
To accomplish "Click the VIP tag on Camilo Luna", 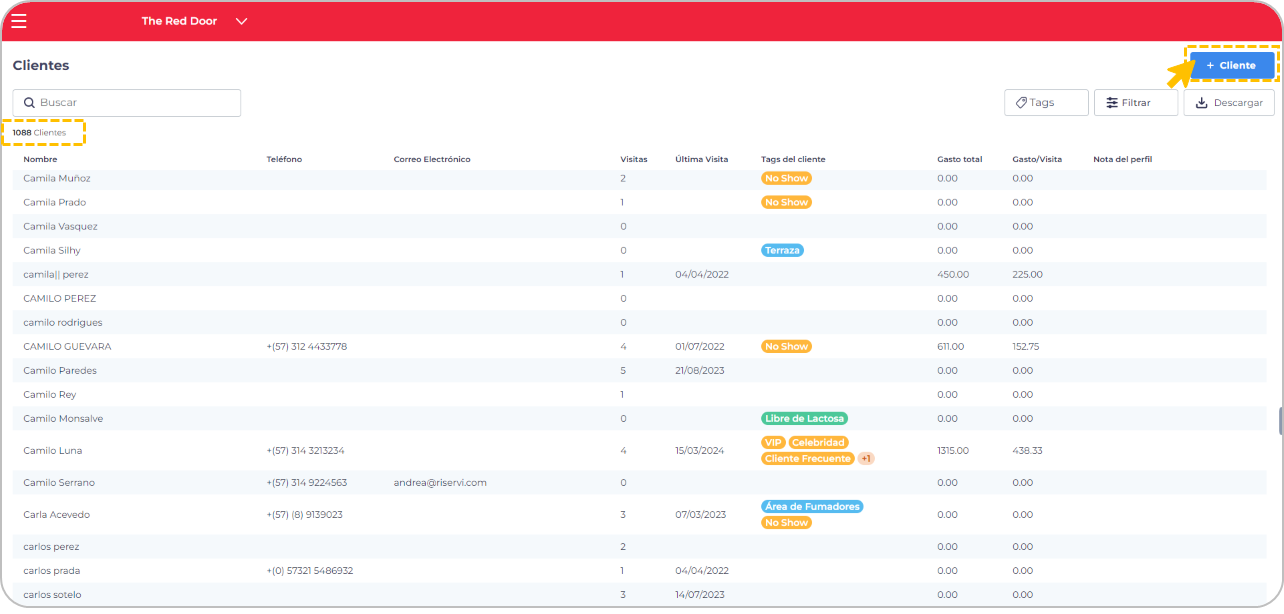I will pyautogui.click(x=773, y=442).
